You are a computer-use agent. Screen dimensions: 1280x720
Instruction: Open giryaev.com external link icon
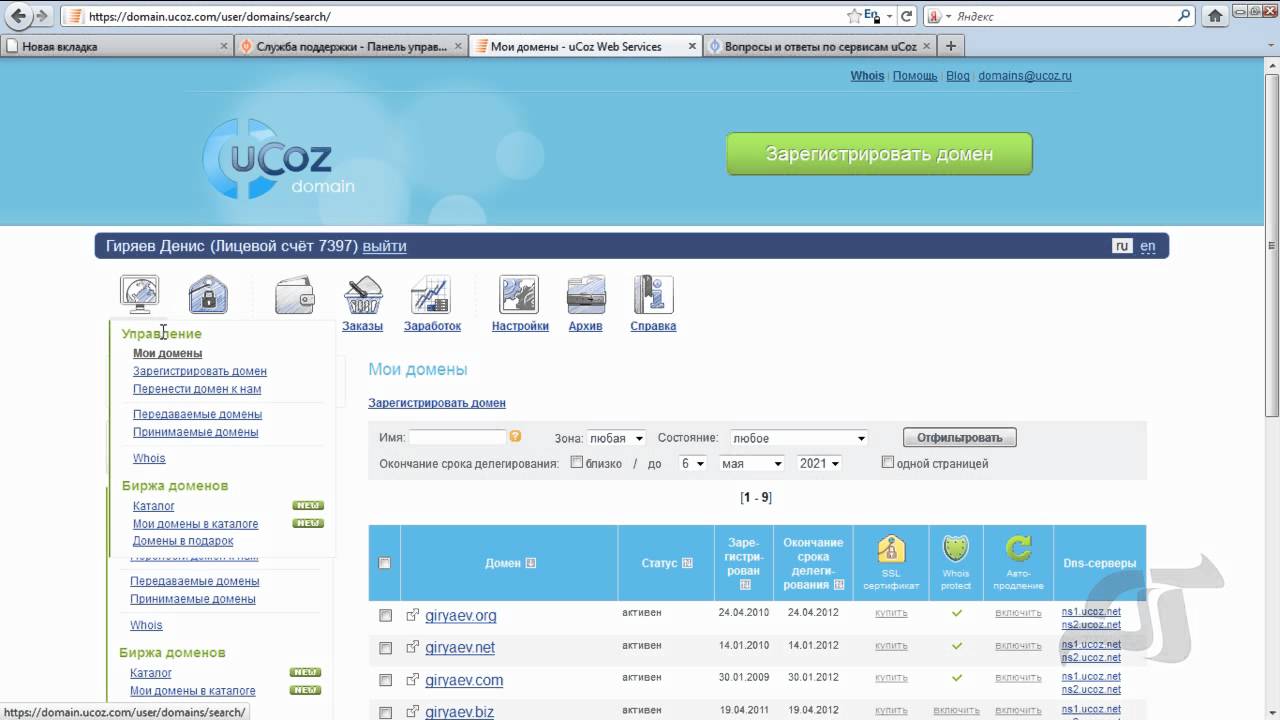click(x=412, y=679)
